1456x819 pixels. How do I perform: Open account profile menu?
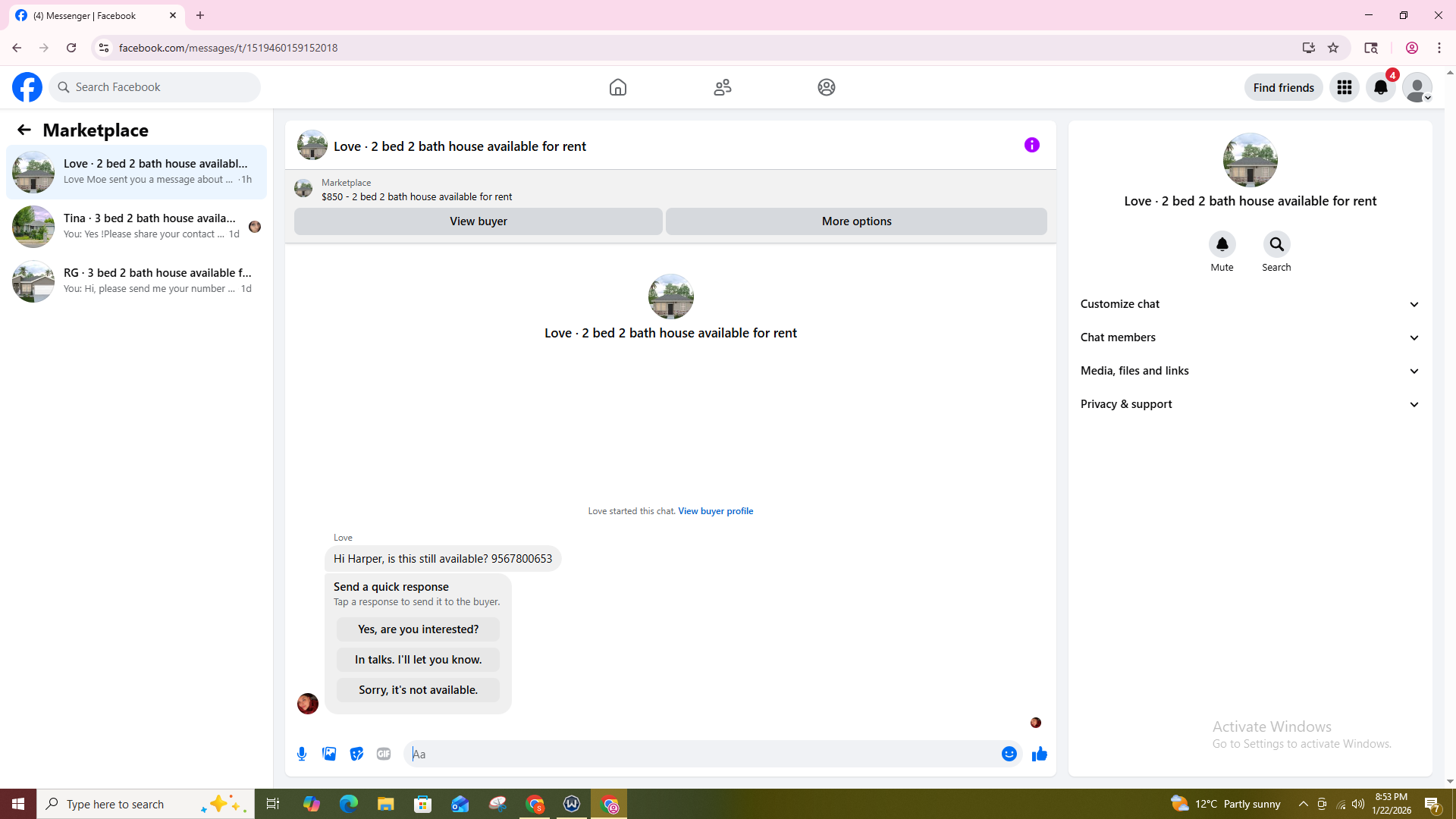point(1417,87)
